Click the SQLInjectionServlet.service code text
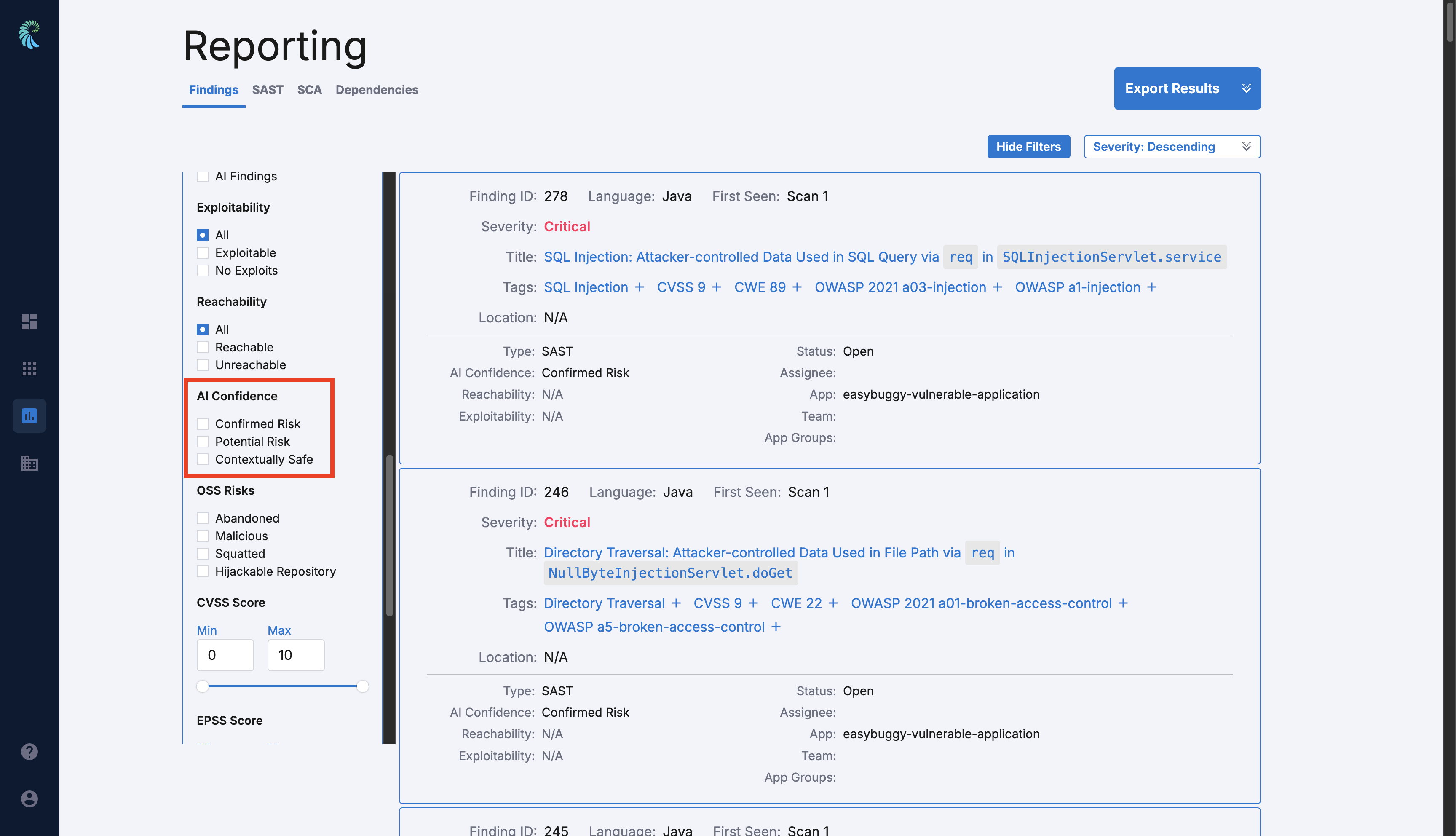Viewport: 1456px width, 836px height. pos(1112,257)
